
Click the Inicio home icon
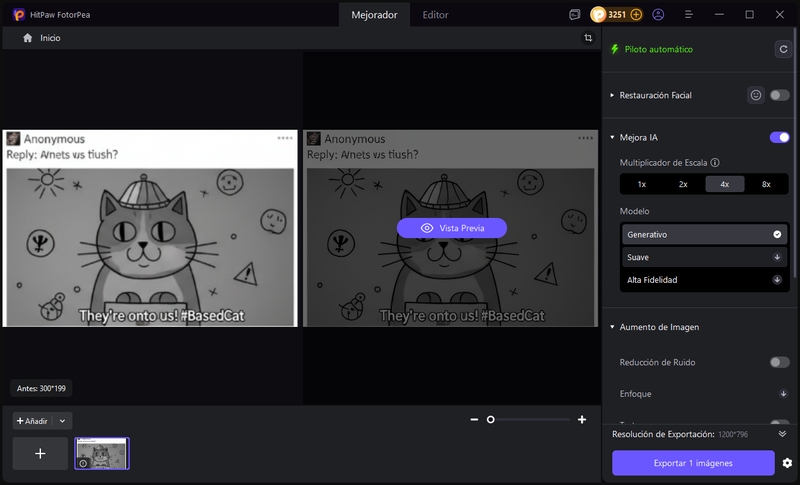point(28,37)
